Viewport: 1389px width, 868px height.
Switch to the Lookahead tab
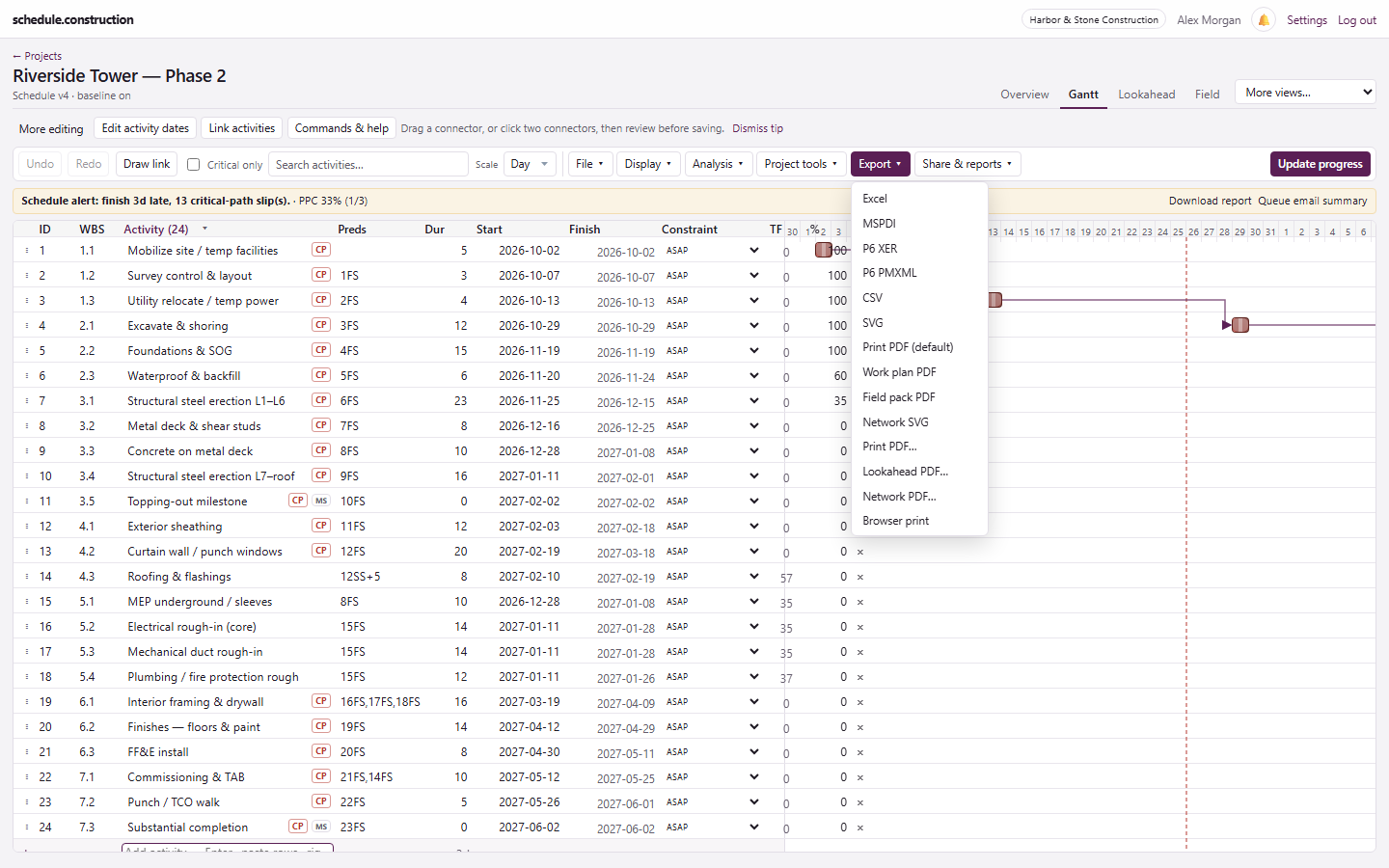(x=1146, y=95)
